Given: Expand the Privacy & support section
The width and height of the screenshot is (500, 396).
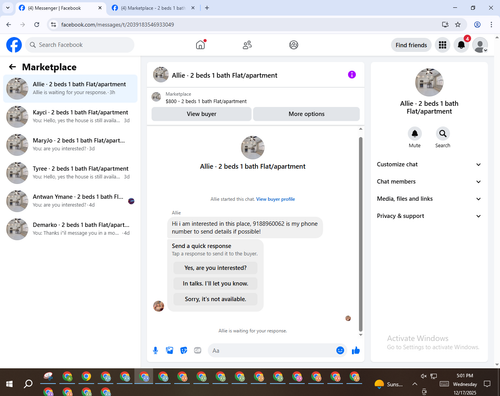Looking at the screenshot, I should (429, 216).
